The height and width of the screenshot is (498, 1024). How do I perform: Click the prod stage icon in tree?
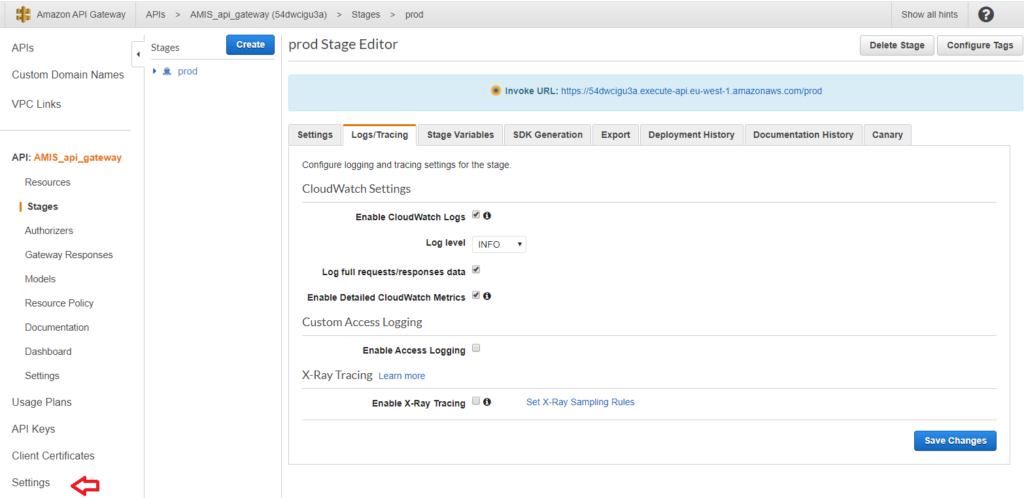167,71
